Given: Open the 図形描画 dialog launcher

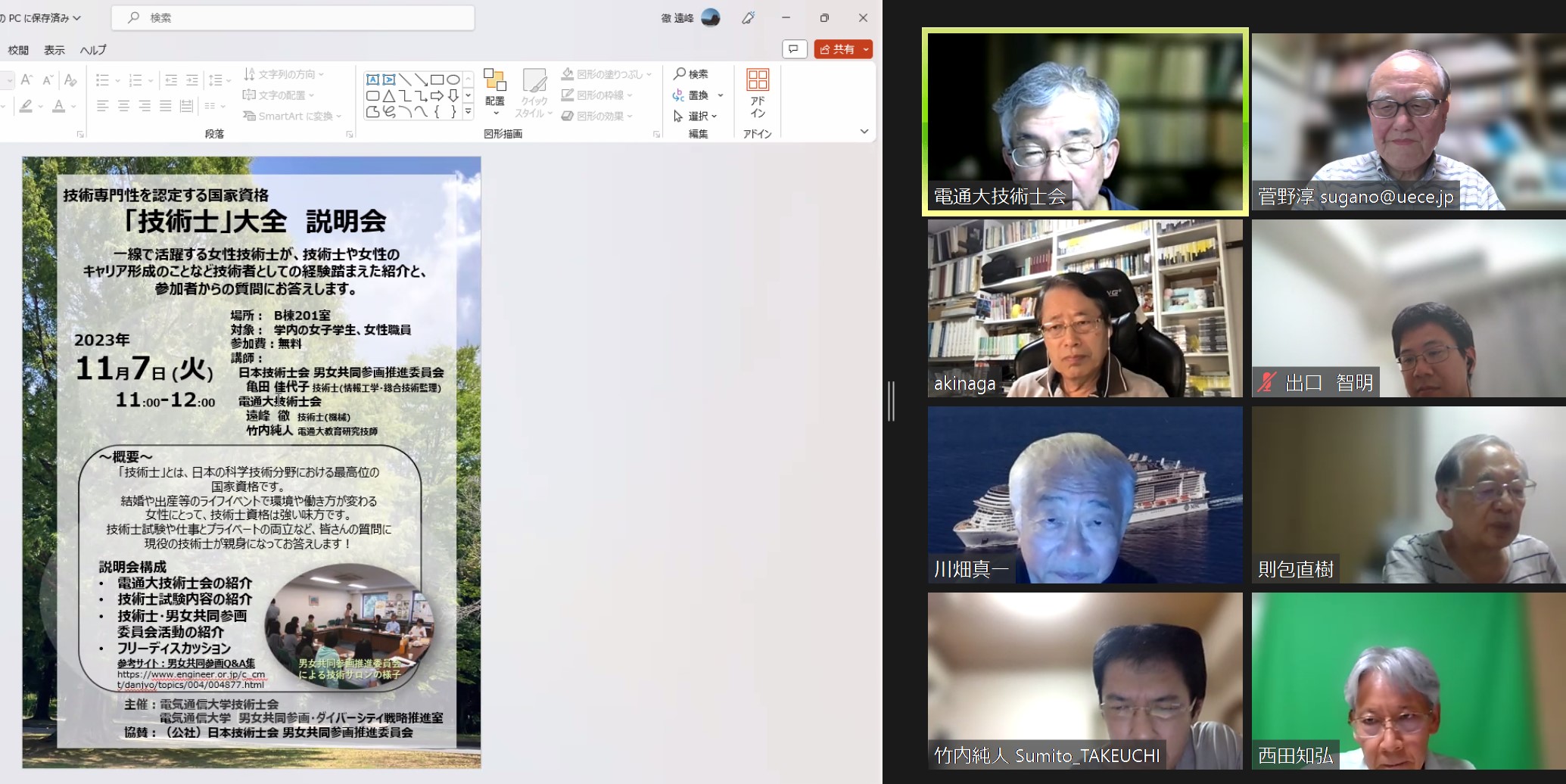Looking at the screenshot, I should pos(656,134).
